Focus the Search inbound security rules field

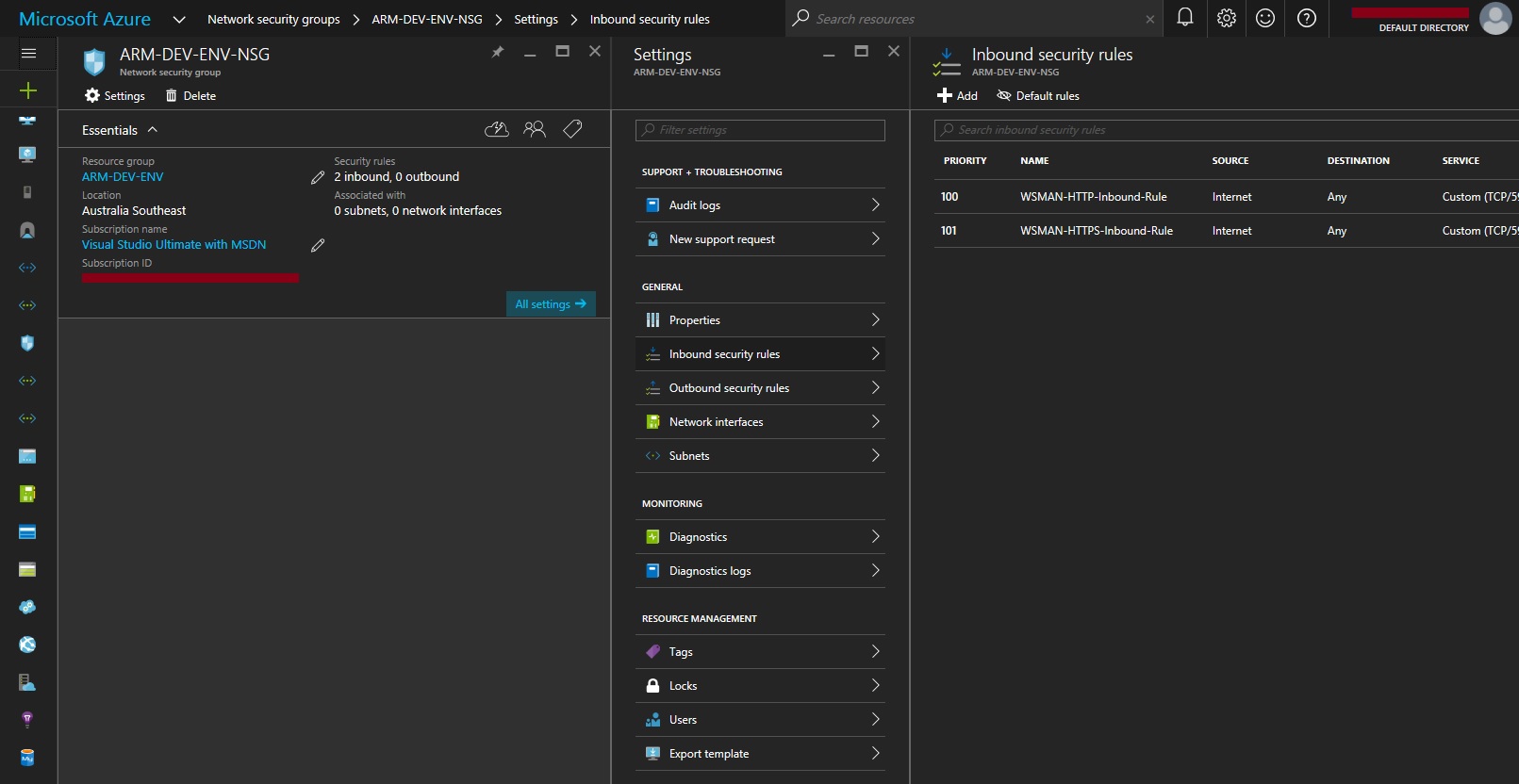point(1226,130)
